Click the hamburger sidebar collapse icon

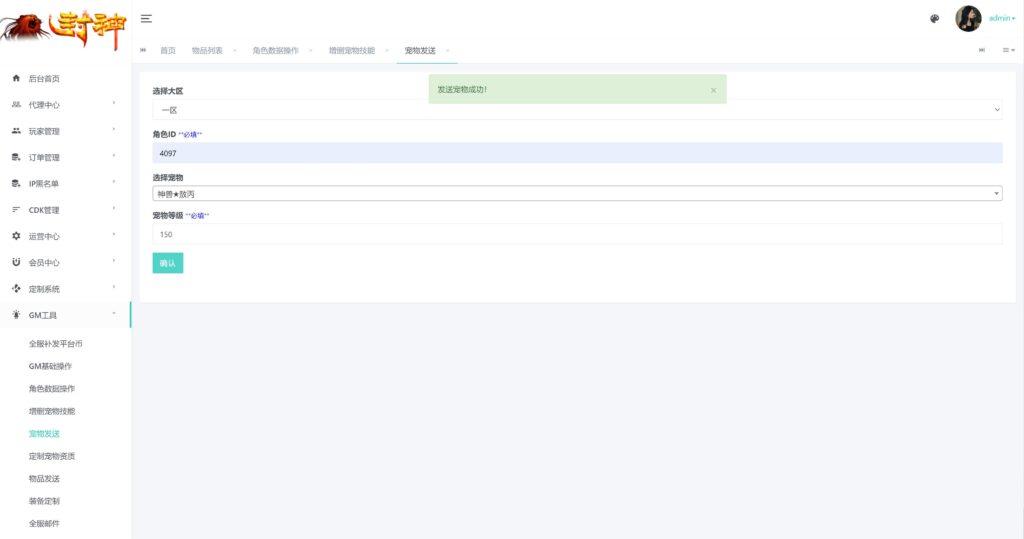coord(146,18)
